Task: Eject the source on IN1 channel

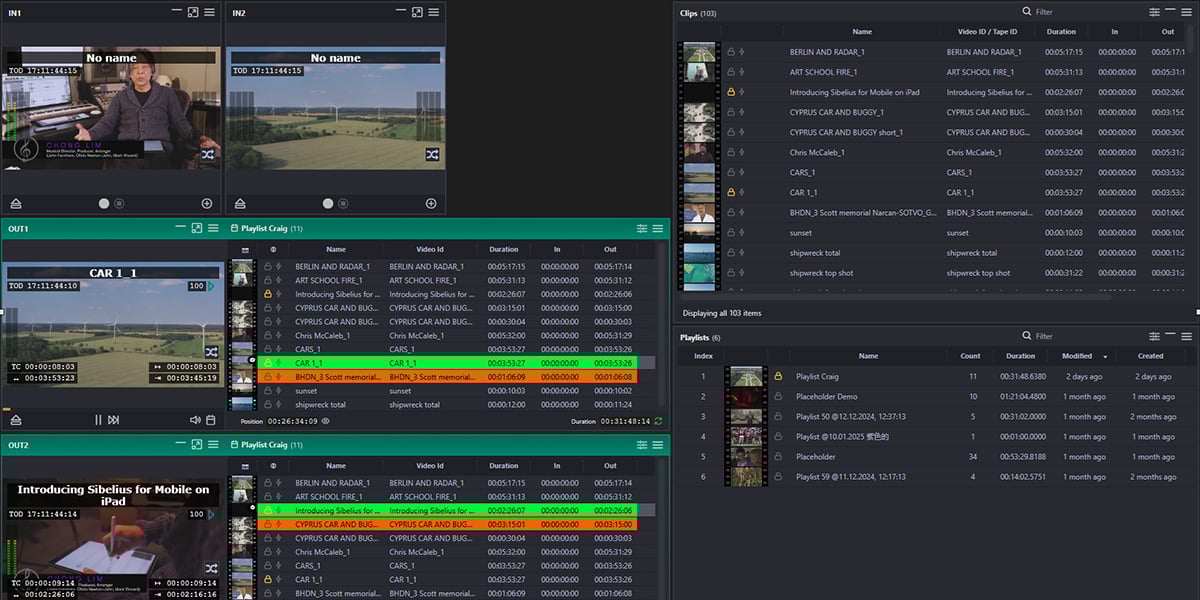Action: point(16,203)
